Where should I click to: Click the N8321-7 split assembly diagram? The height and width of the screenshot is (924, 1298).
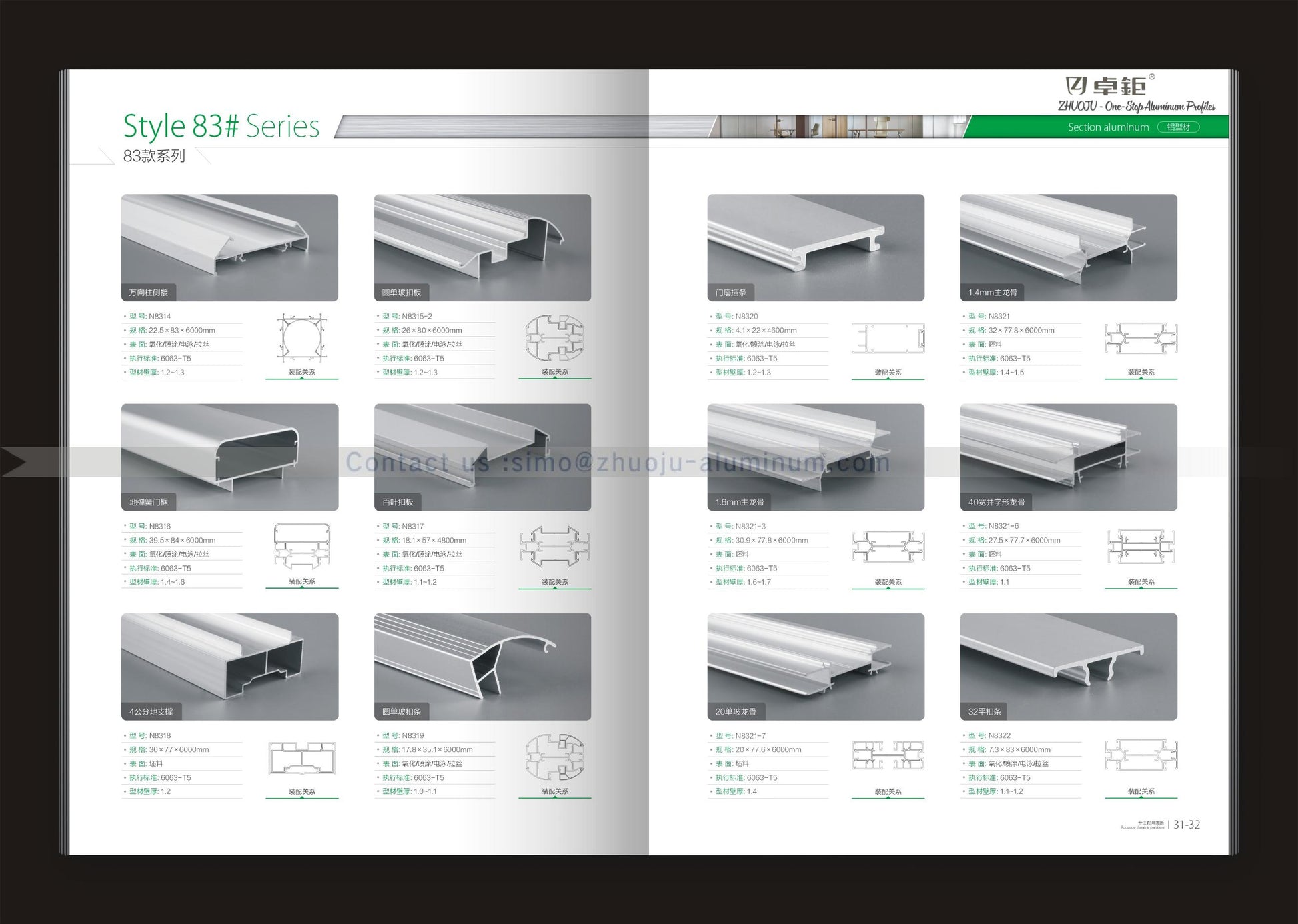tap(888, 756)
